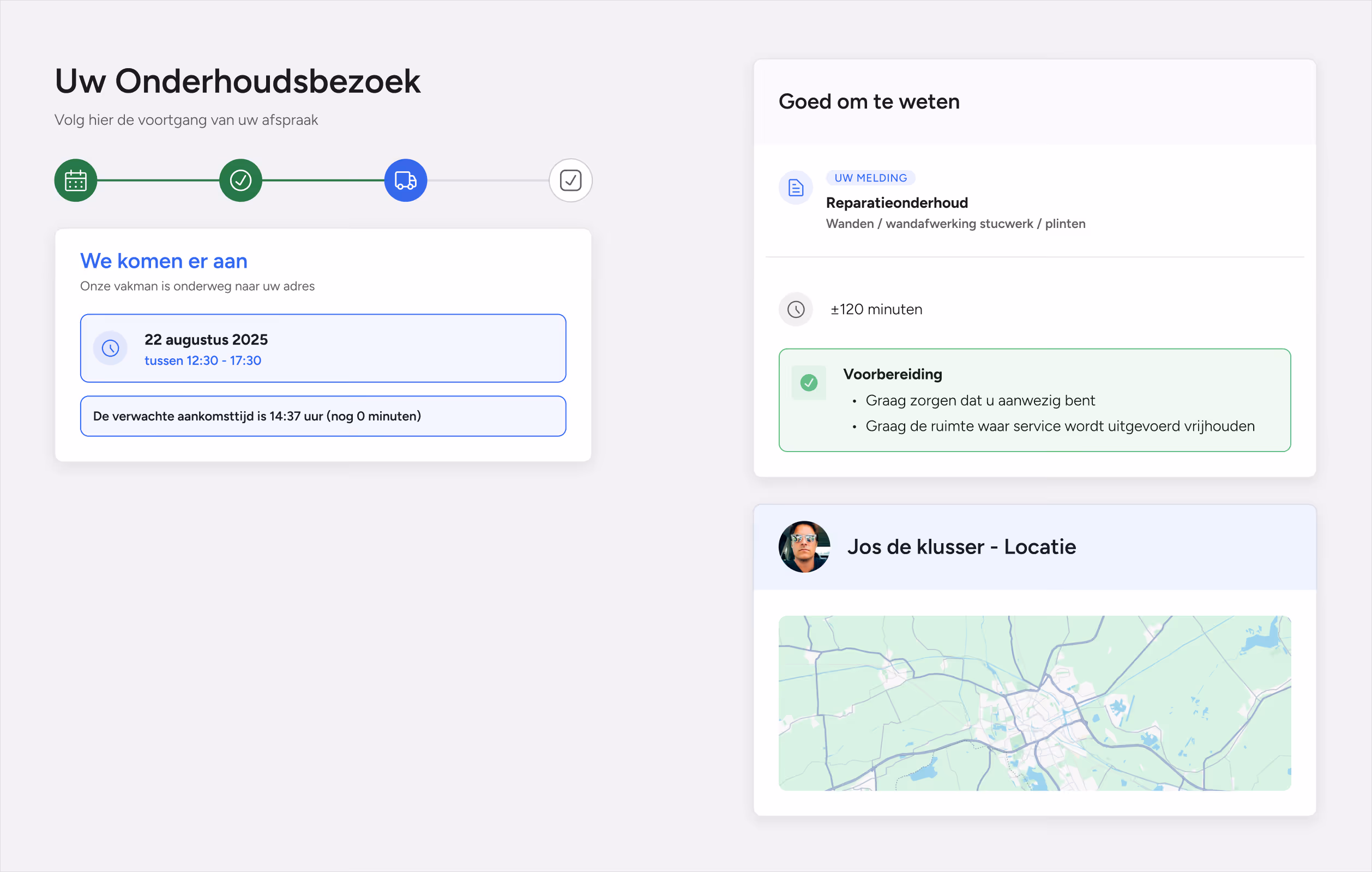This screenshot has height=872, width=1372.
Task: Click the UW MELDING badge
Action: click(870, 178)
